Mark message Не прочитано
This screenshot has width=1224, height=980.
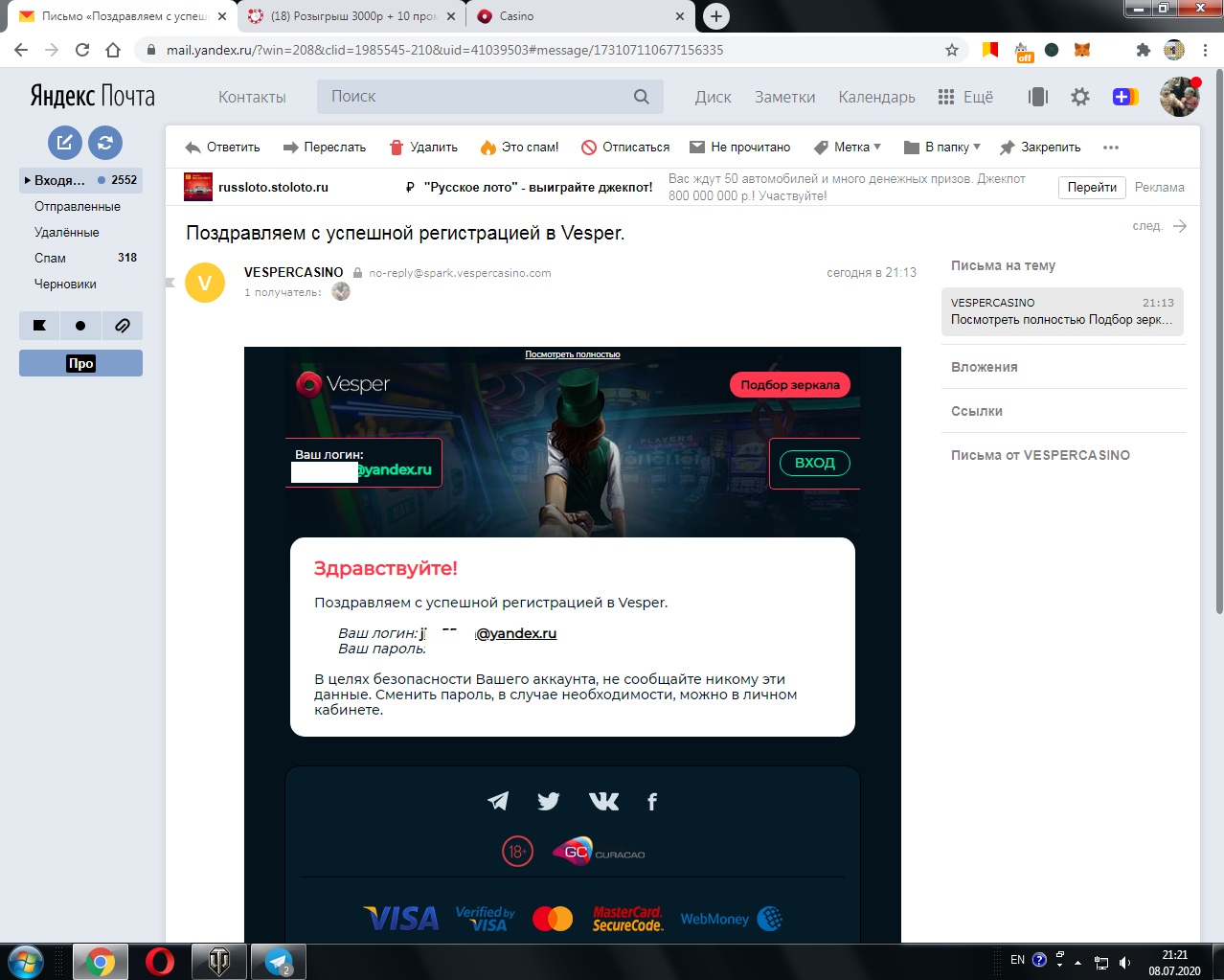[x=740, y=148]
